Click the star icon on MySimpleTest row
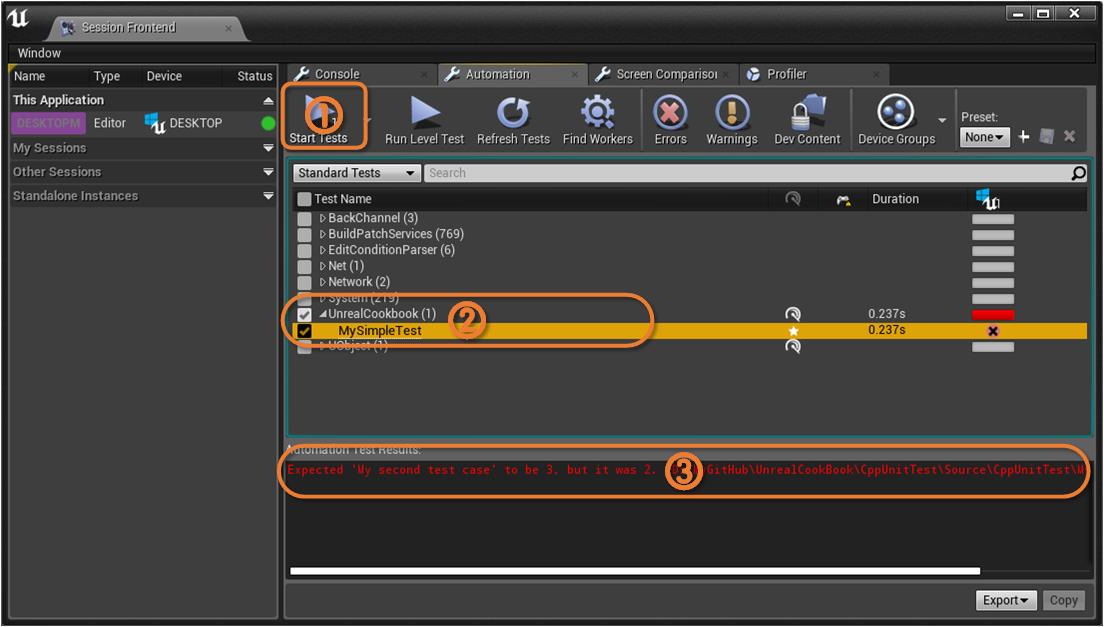The image size is (1104, 627). tap(794, 331)
